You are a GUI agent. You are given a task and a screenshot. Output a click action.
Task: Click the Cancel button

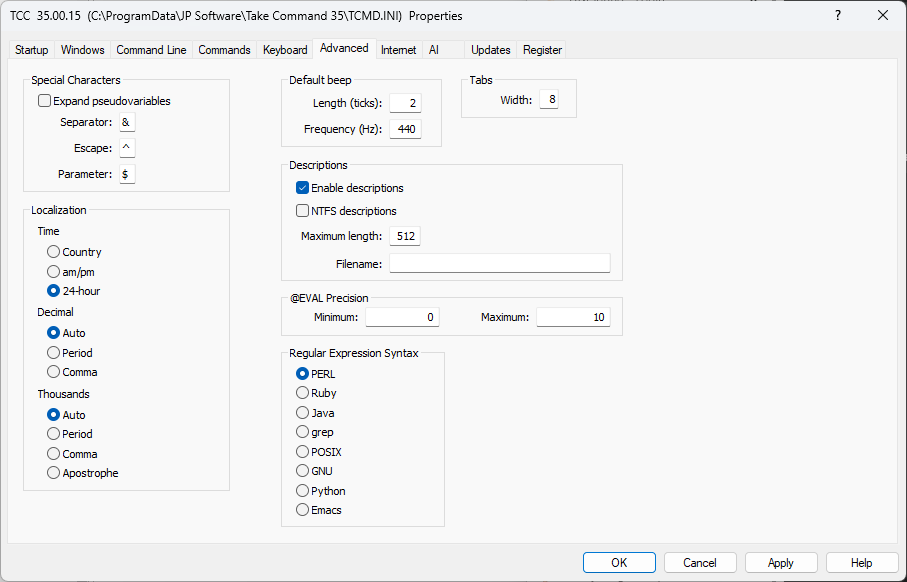pos(700,563)
